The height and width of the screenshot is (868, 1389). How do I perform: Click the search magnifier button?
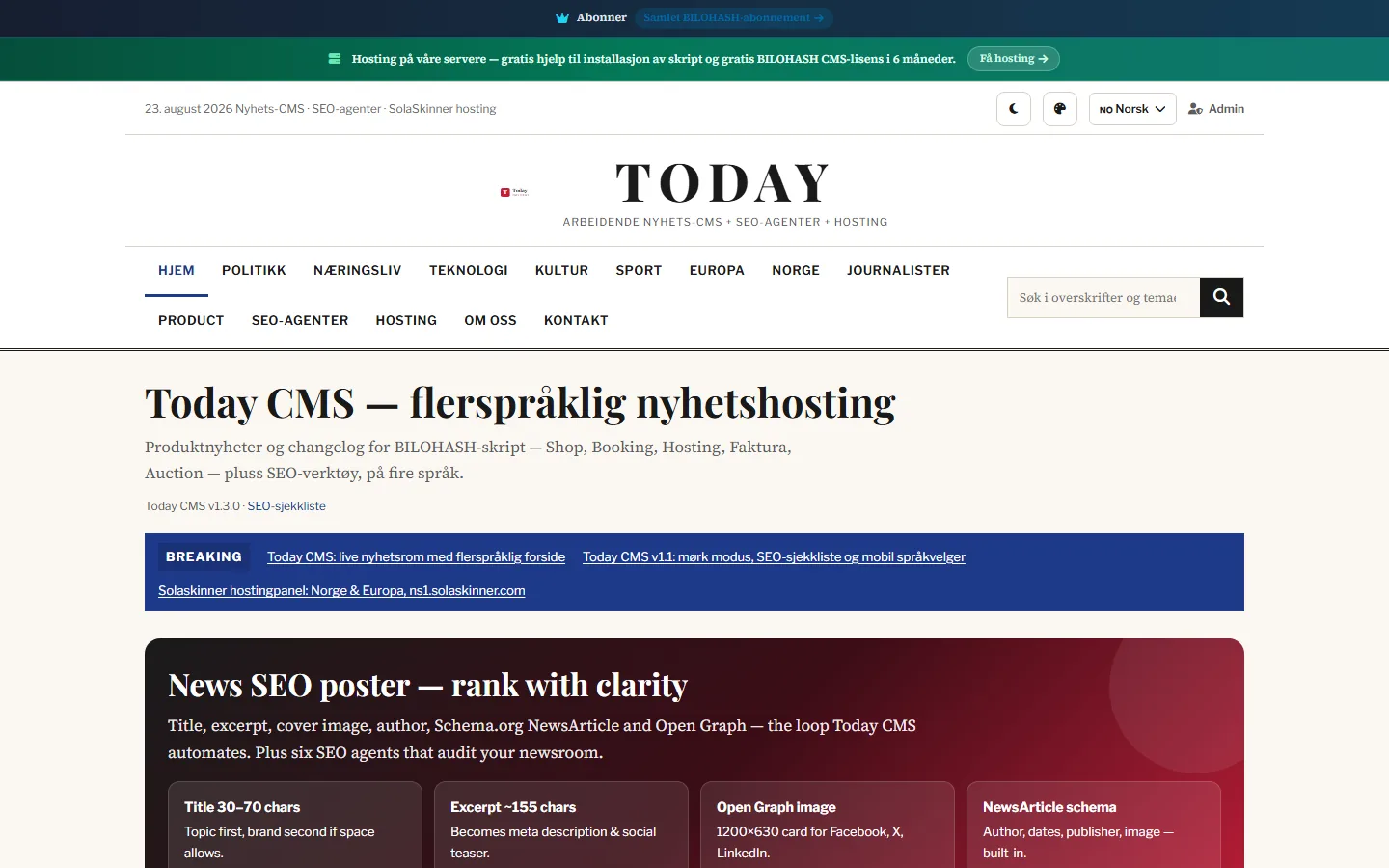click(x=1221, y=297)
